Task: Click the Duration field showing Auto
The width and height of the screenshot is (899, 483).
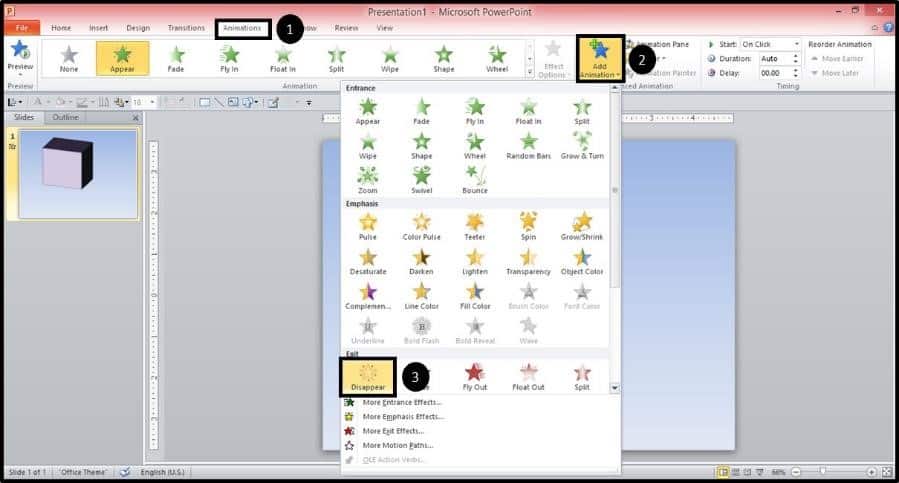Action: (x=775, y=59)
